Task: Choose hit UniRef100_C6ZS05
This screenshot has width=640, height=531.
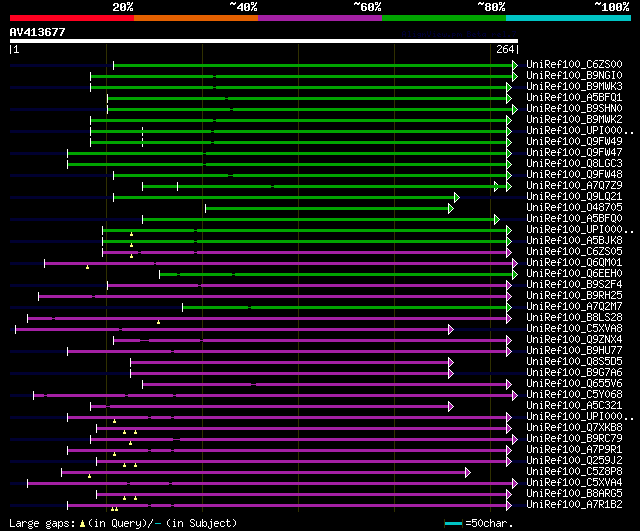Action: (x=574, y=252)
